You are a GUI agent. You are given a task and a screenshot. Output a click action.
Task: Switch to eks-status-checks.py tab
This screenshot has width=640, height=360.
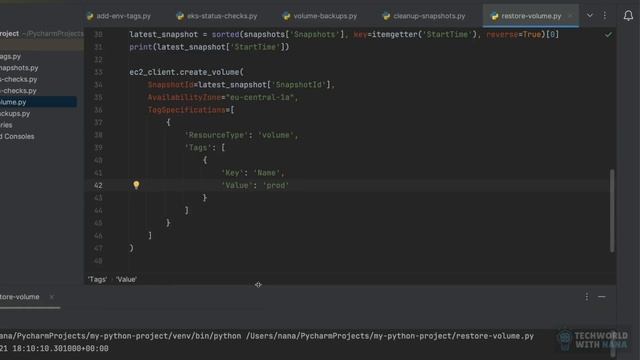point(217,16)
